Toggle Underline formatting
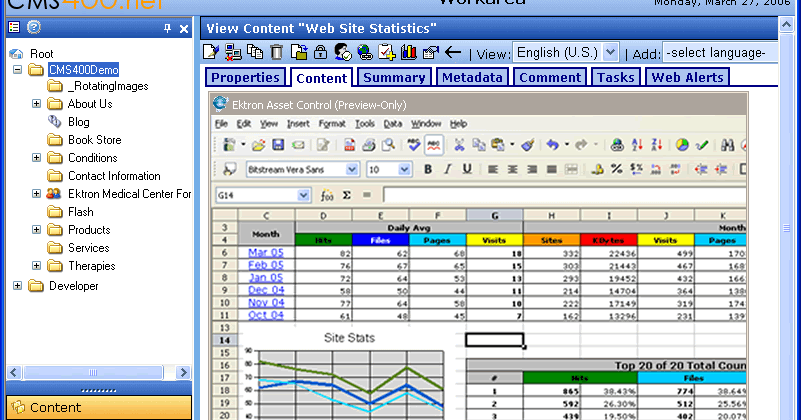 tap(467, 169)
